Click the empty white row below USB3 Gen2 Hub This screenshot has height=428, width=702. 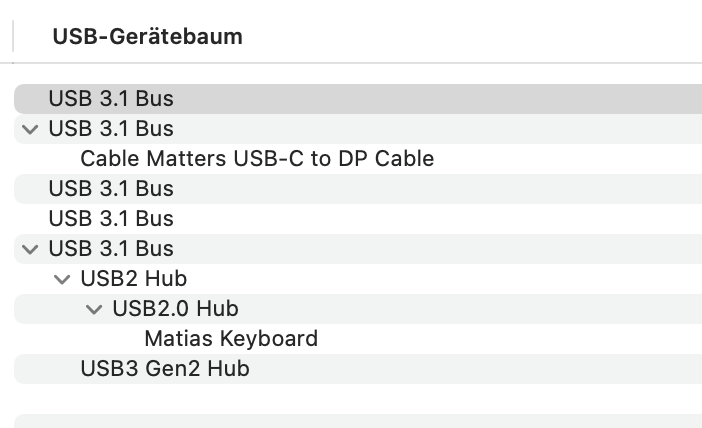tap(350, 398)
